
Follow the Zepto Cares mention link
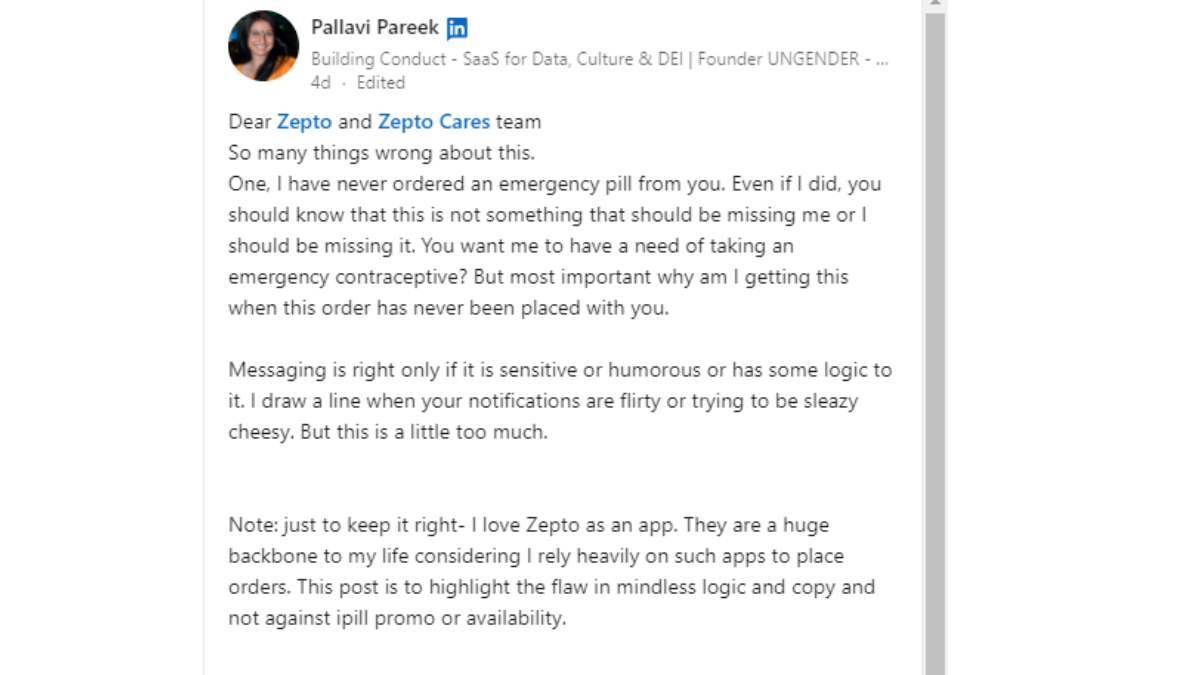tap(434, 122)
